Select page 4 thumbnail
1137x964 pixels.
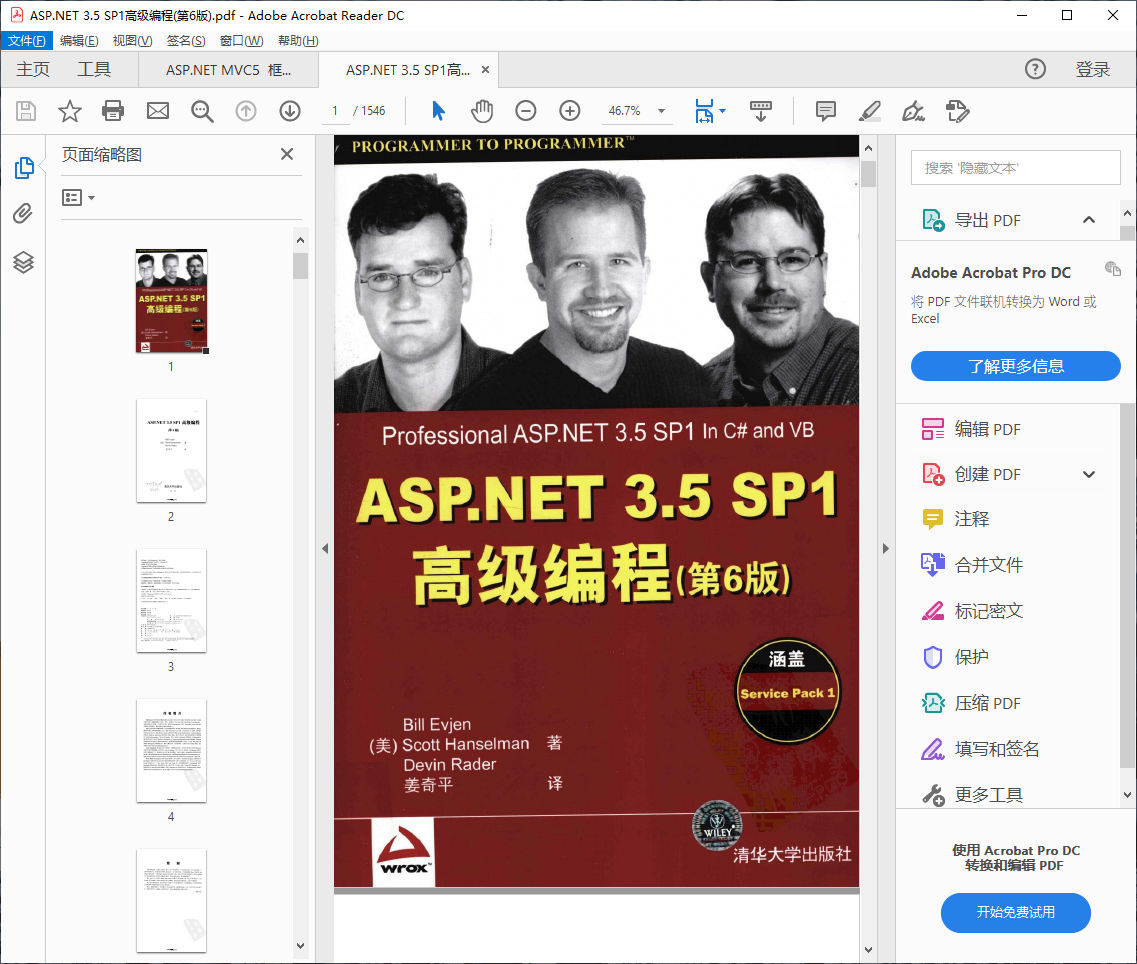pyautogui.click(x=172, y=751)
